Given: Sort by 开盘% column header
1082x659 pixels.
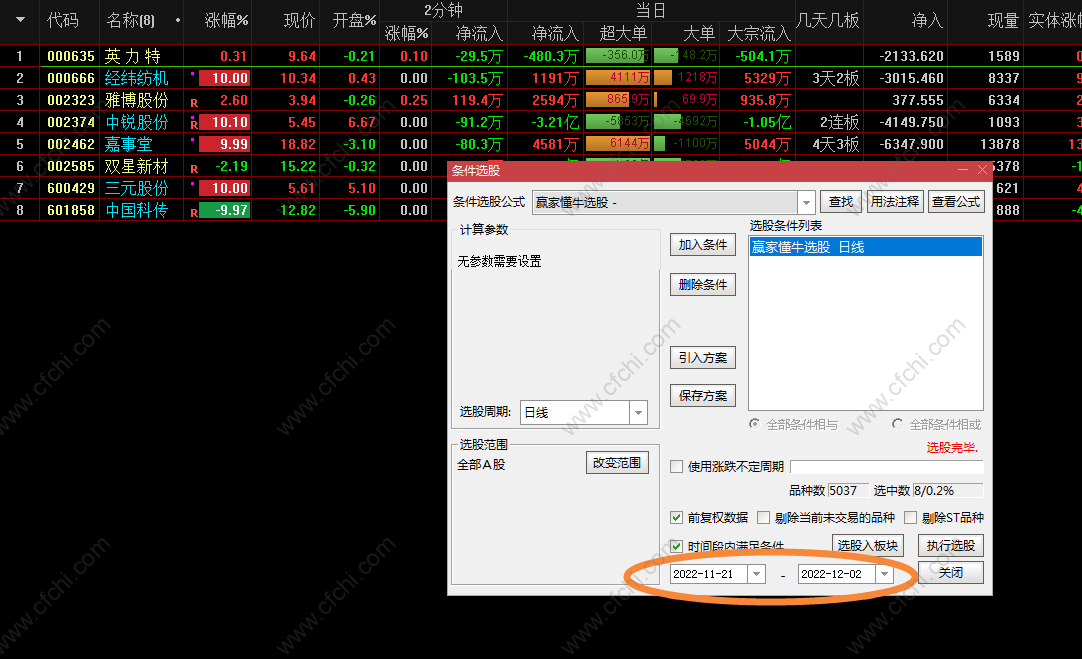Looking at the screenshot, I should pos(354,21).
